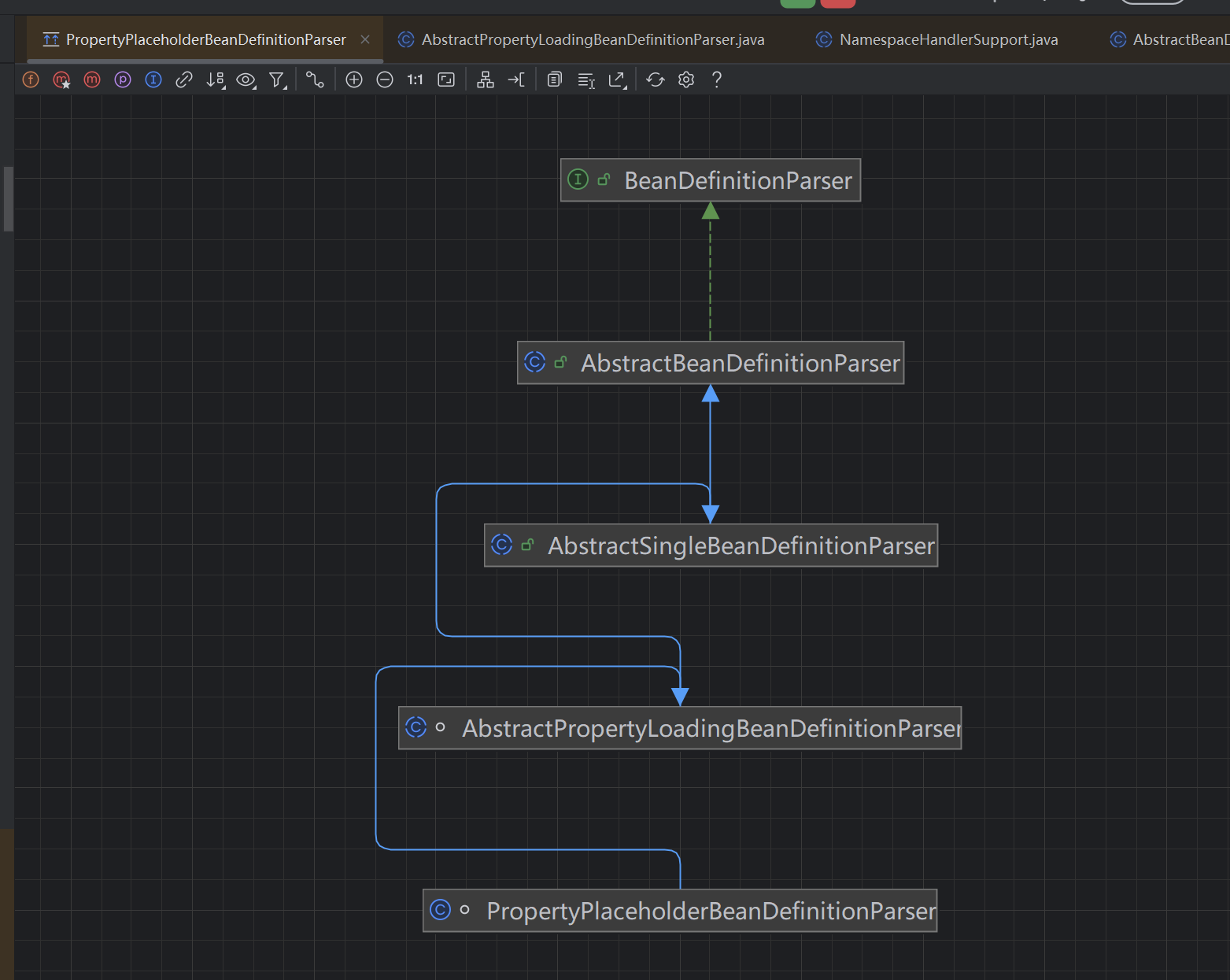Click the interface icon on BeanDefinitionParser node

578,179
